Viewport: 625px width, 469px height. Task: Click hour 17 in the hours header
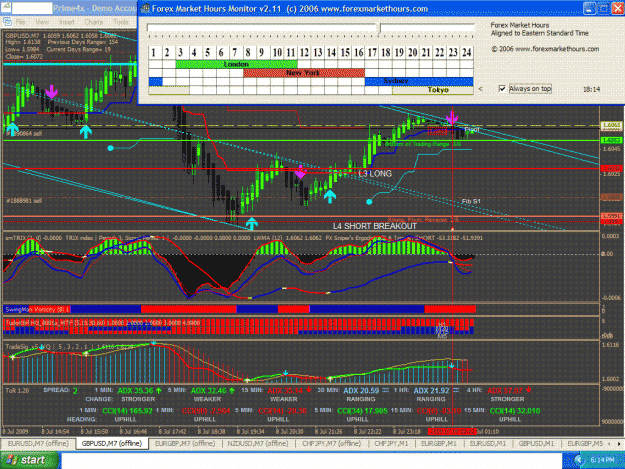(x=372, y=53)
